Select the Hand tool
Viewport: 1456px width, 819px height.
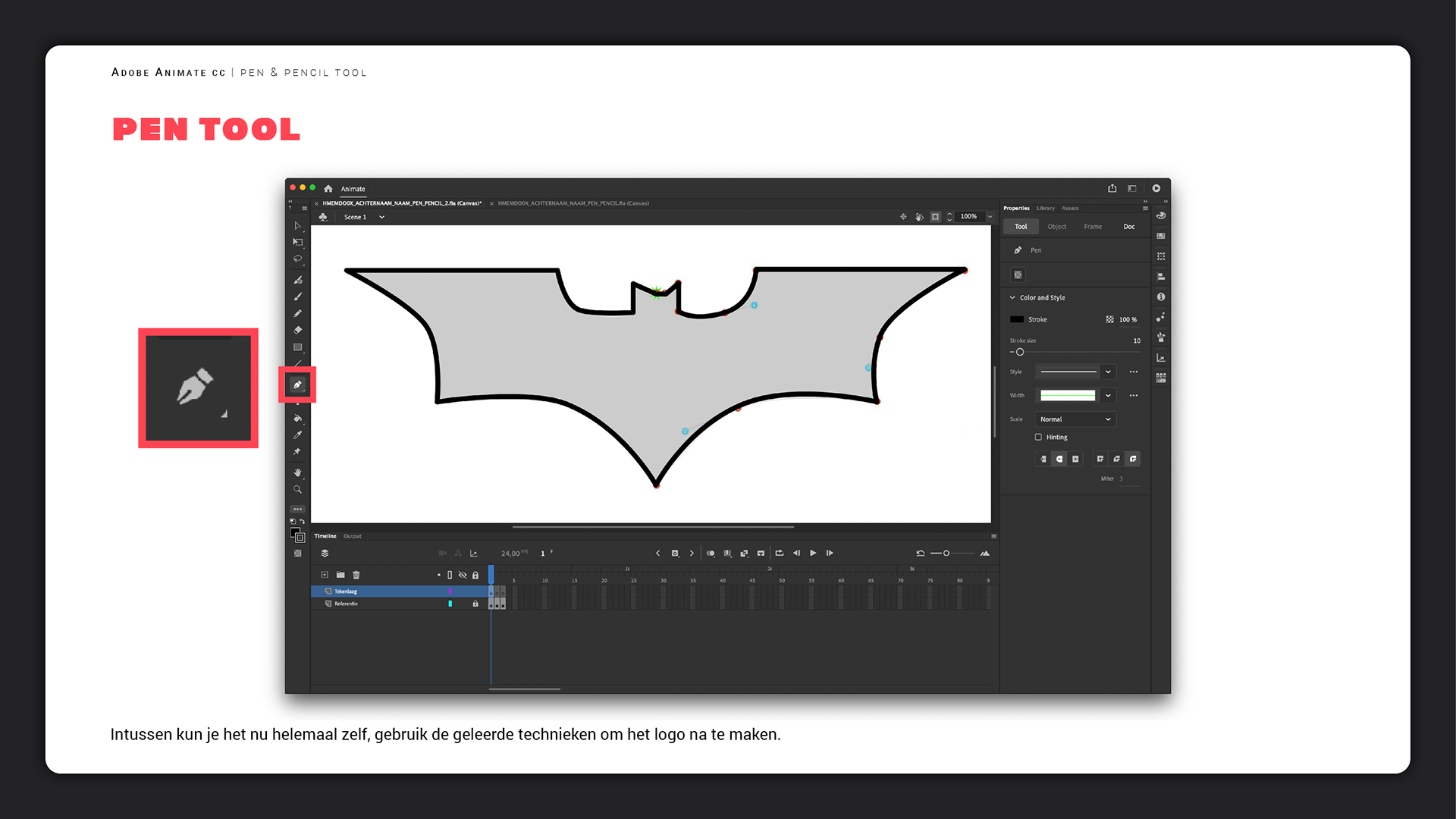pyautogui.click(x=297, y=472)
